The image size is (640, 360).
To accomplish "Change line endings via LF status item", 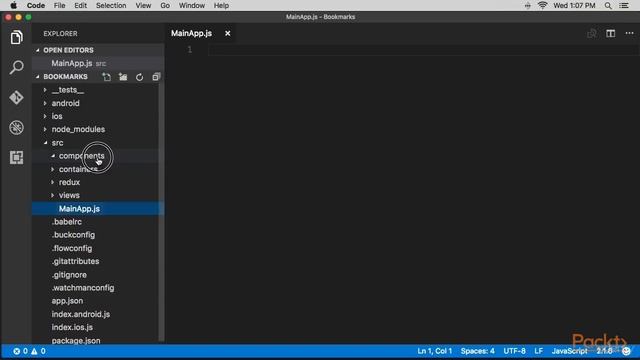I will (x=539, y=351).
